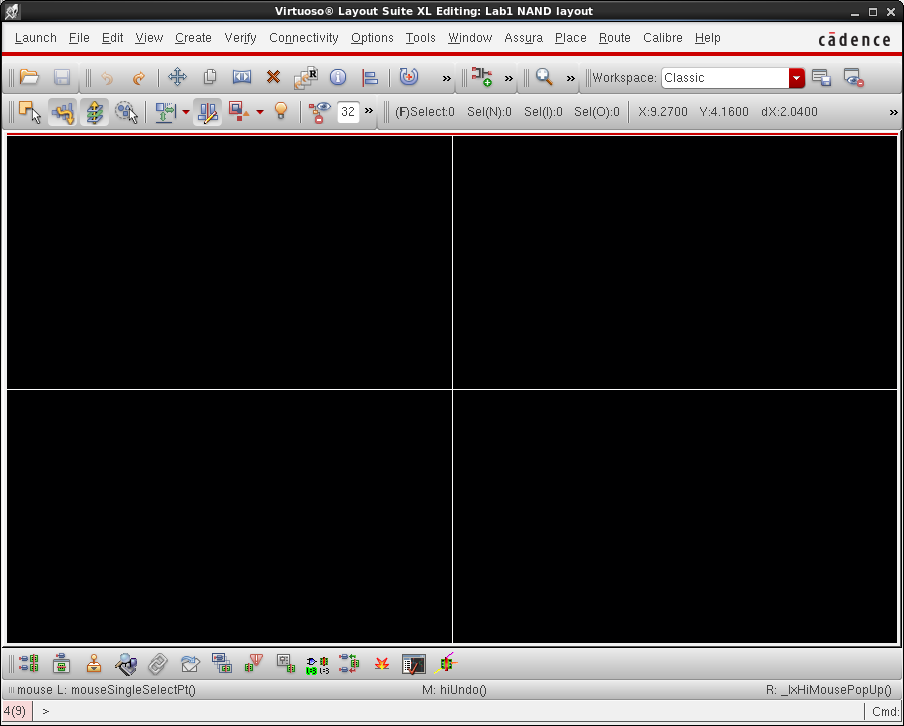Click the boxed green component icon

(61, 664)
